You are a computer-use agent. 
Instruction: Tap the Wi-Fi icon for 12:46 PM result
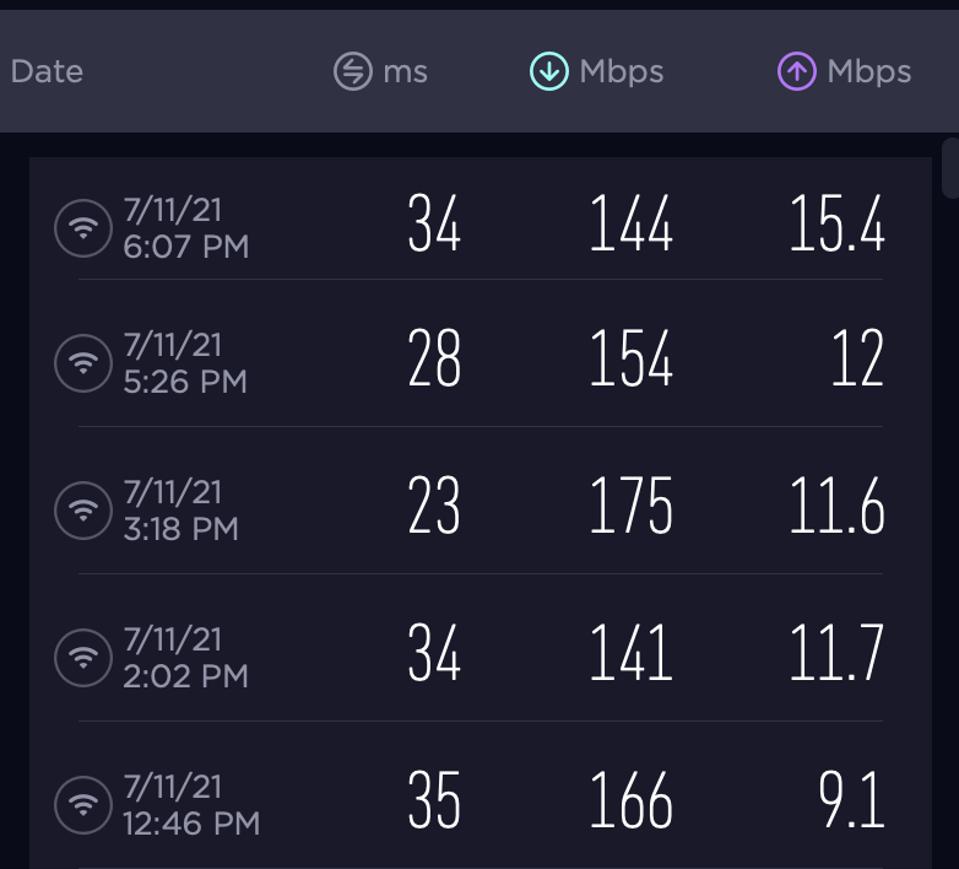click(x=83, y=805)
